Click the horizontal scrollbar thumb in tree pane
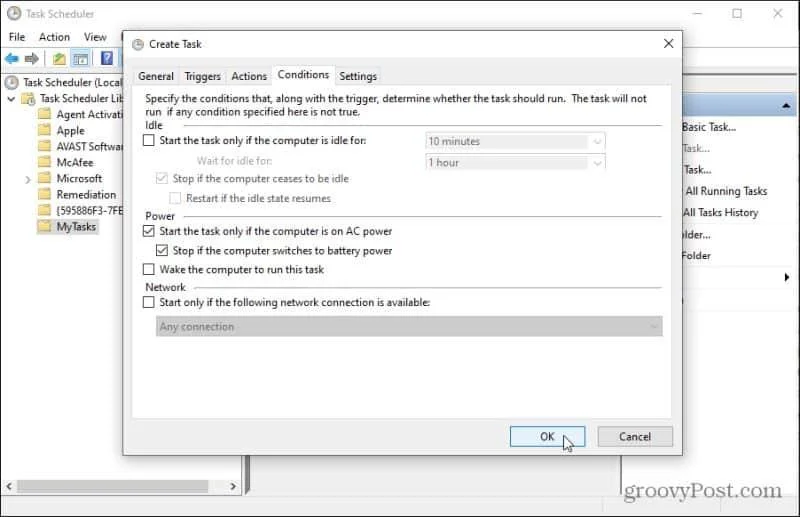This screenshot has width=800, height=517. (x=113, y=486)
